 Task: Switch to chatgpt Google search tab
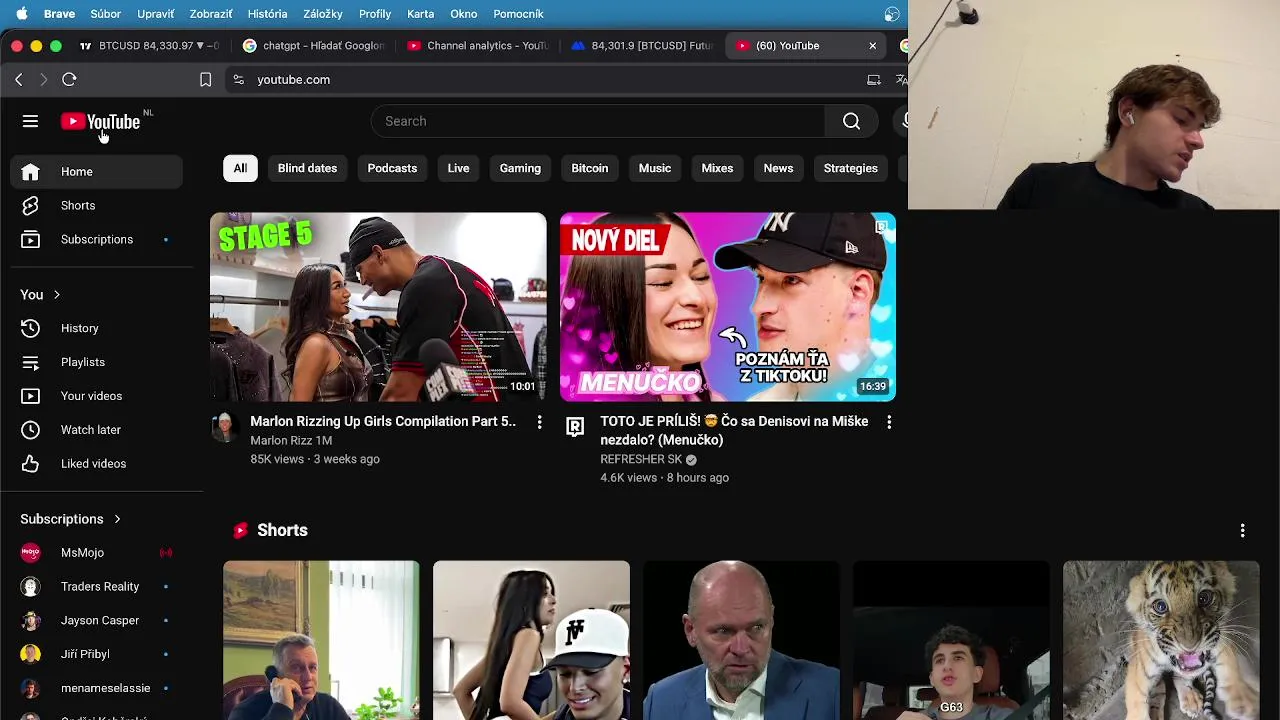[x=314, y=46]
